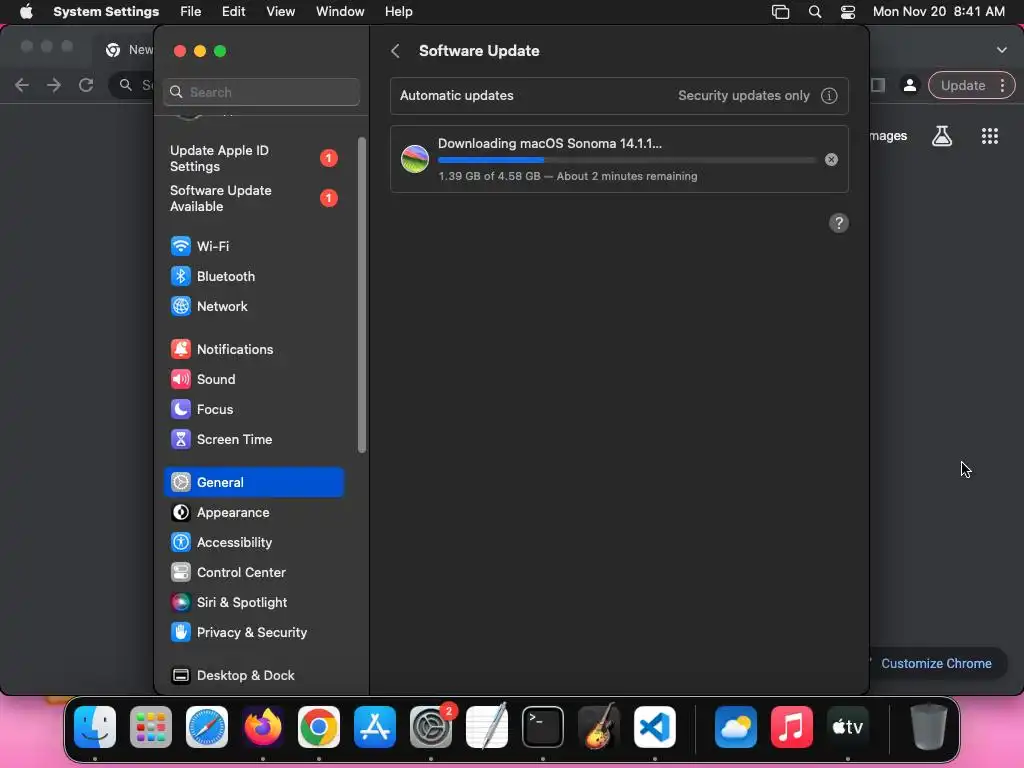Click the macOS Sonoma update icon
The image size is (1024, 768).
click(415, 159)
